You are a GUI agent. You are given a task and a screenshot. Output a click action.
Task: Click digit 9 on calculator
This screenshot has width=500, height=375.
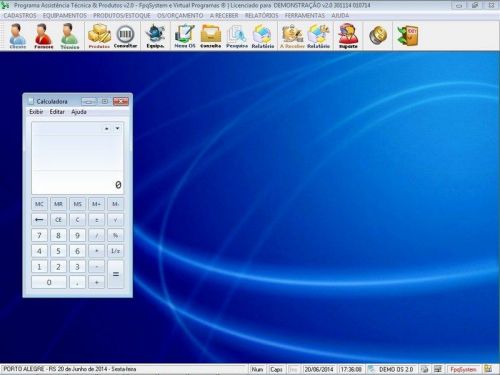[x=77, y=235]
